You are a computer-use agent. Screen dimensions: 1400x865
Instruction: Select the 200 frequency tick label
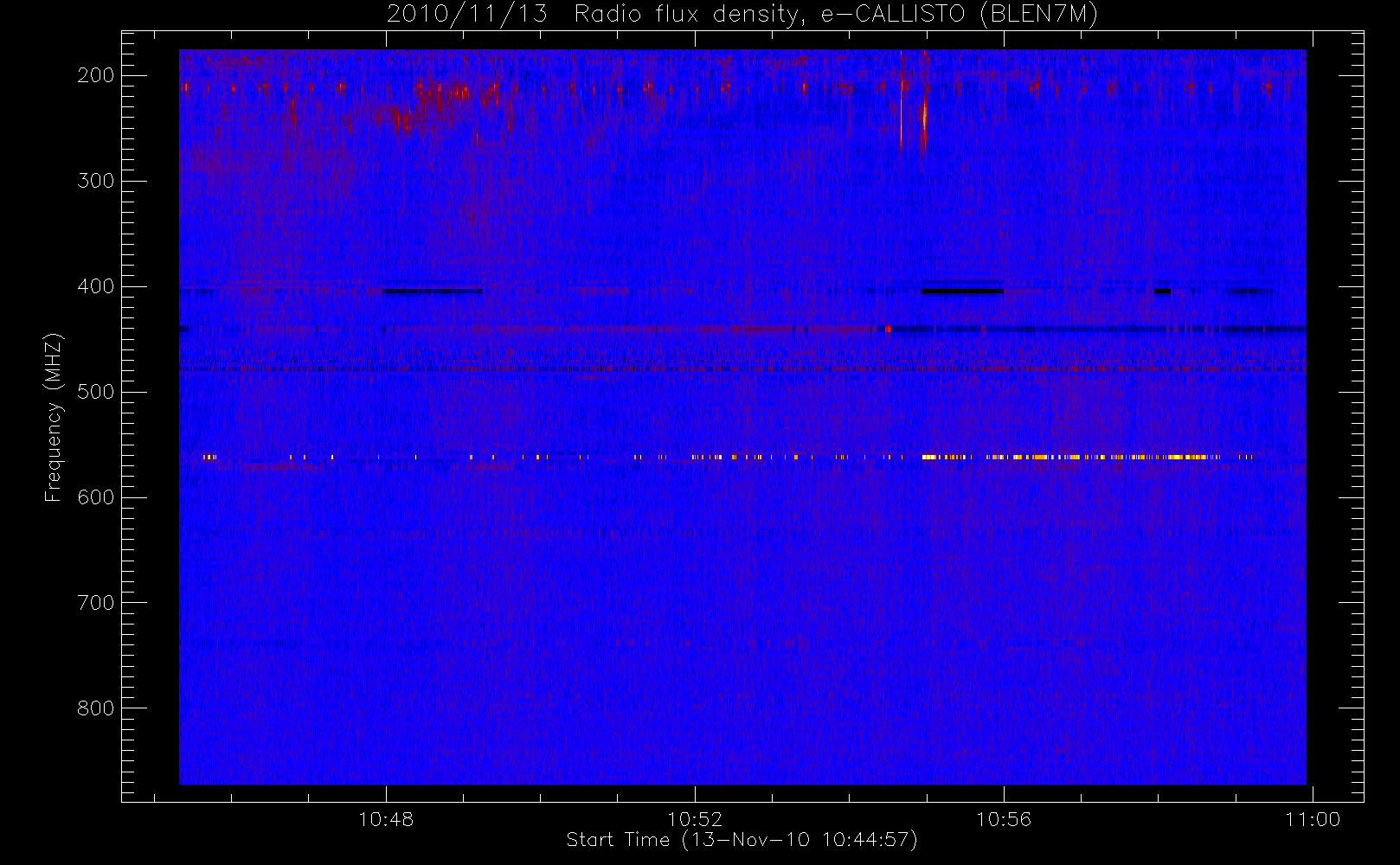(x=95, y=75)
